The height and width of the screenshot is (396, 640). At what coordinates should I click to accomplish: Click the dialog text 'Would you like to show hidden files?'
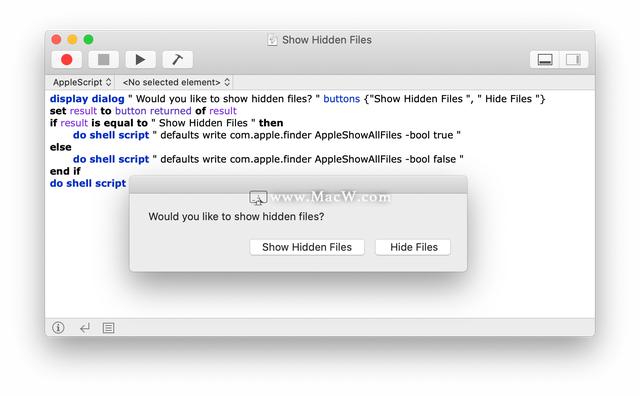pyautogui.click(x=236, y=216)
